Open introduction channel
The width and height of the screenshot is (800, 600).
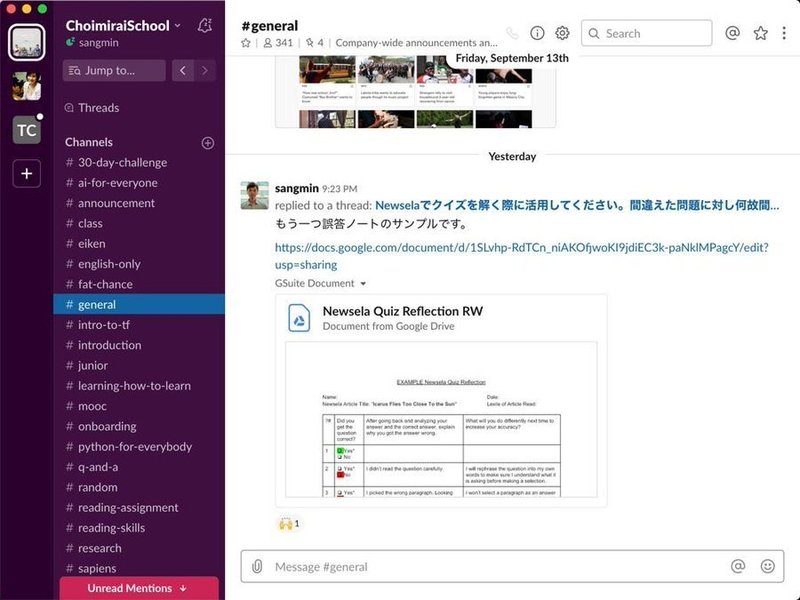click(139, 345)
